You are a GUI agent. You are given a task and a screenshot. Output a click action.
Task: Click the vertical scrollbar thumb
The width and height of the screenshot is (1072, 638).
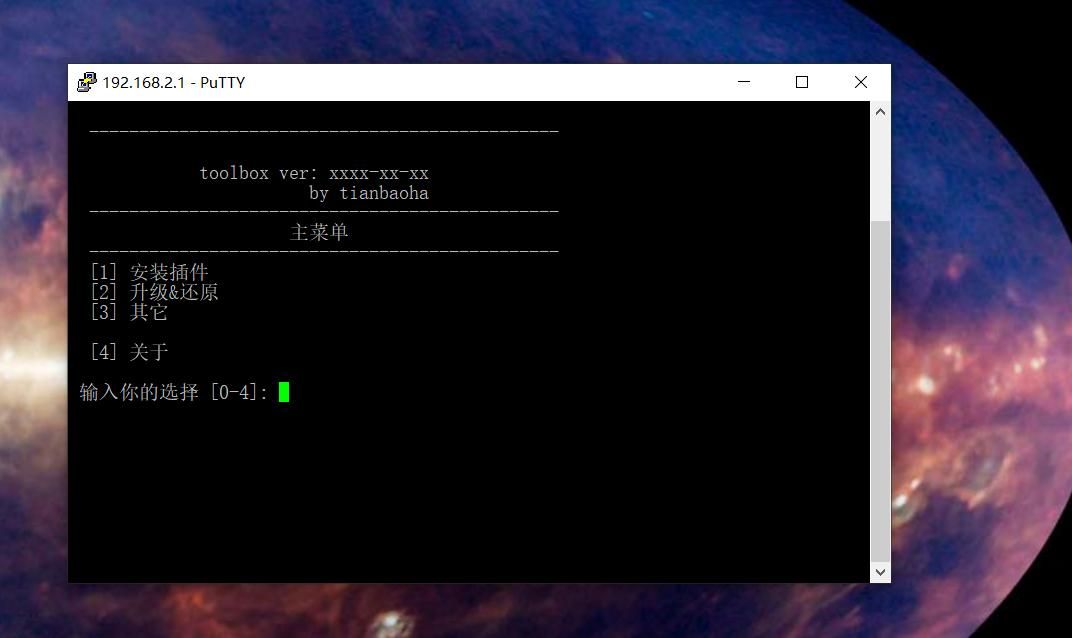point(880,391)
